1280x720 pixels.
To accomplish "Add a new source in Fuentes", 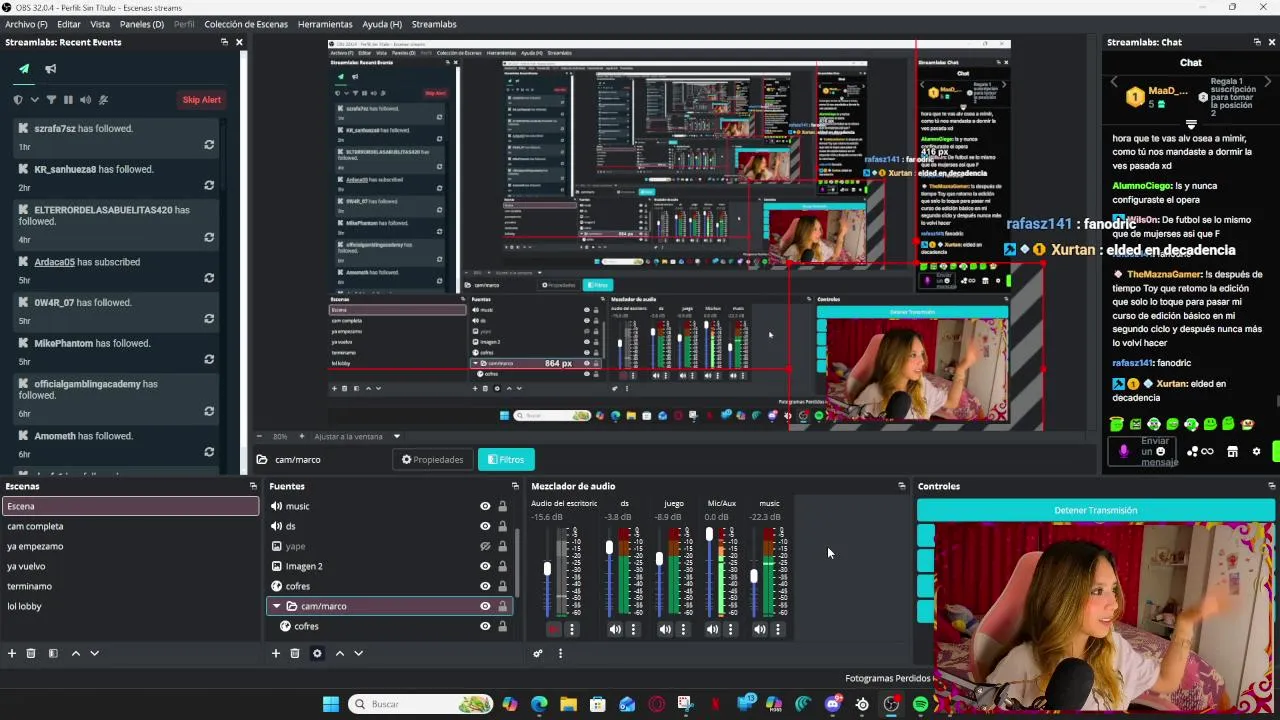I will click(276, 653).
